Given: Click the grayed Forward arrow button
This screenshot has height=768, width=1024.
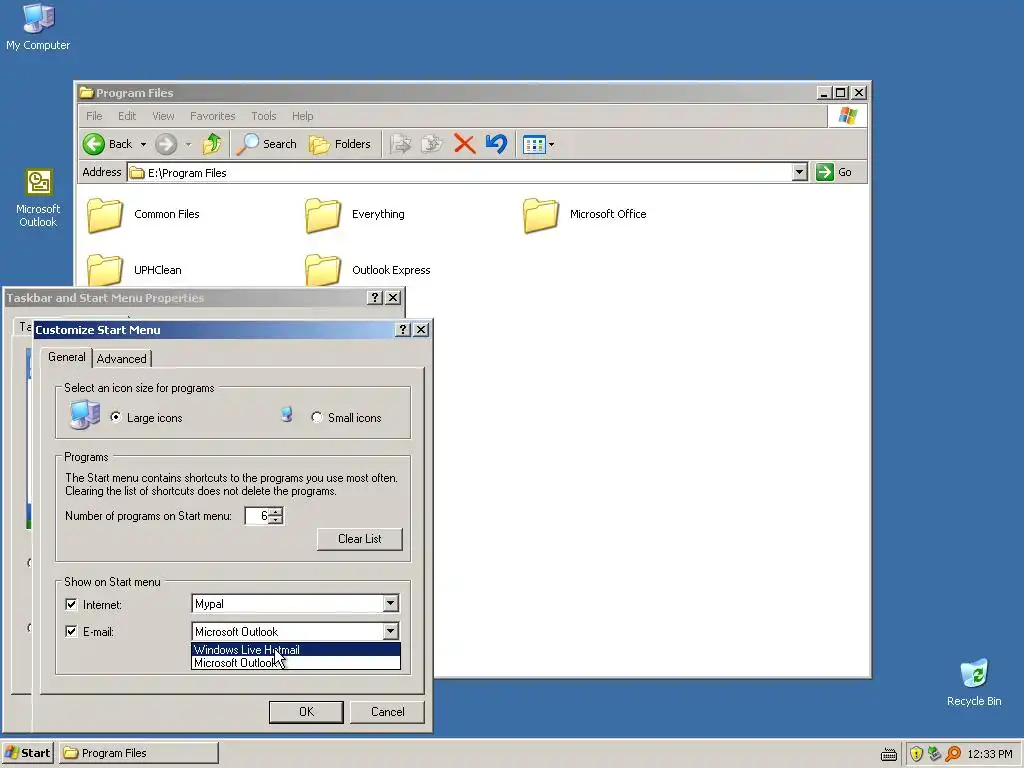Looking at the screenshot, I should tap(166, 144).
